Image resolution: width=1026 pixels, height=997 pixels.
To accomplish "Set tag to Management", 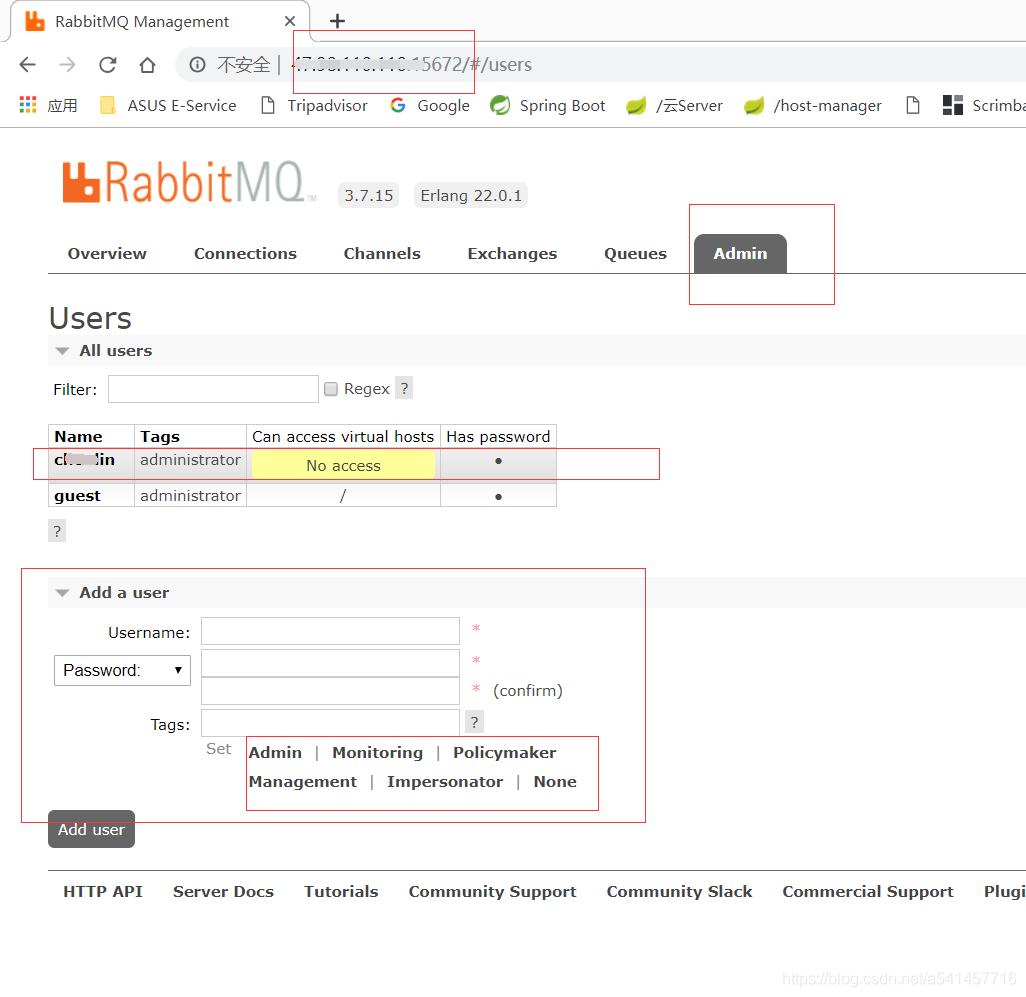I will pyautogui.click(x=303, y=782).
